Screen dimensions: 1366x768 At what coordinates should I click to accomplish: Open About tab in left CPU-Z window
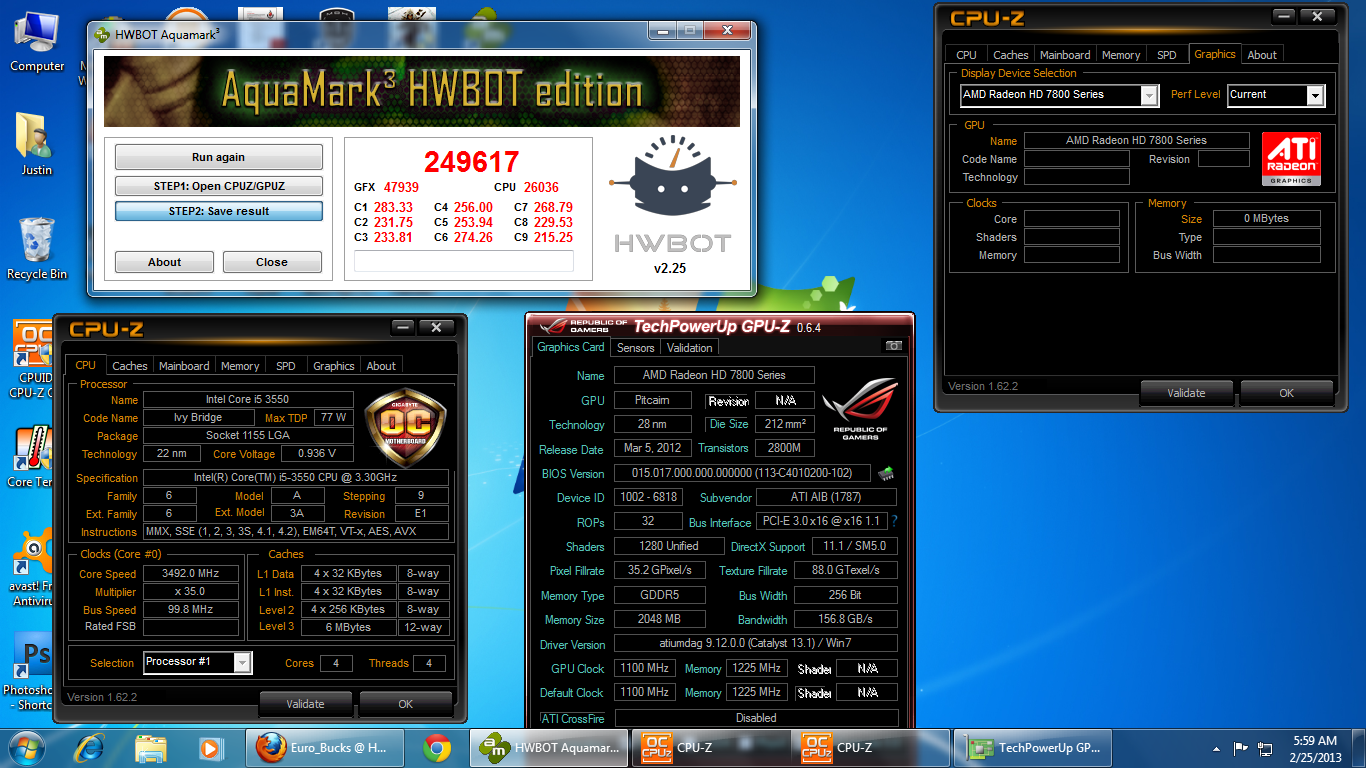[x=381, y=366]
